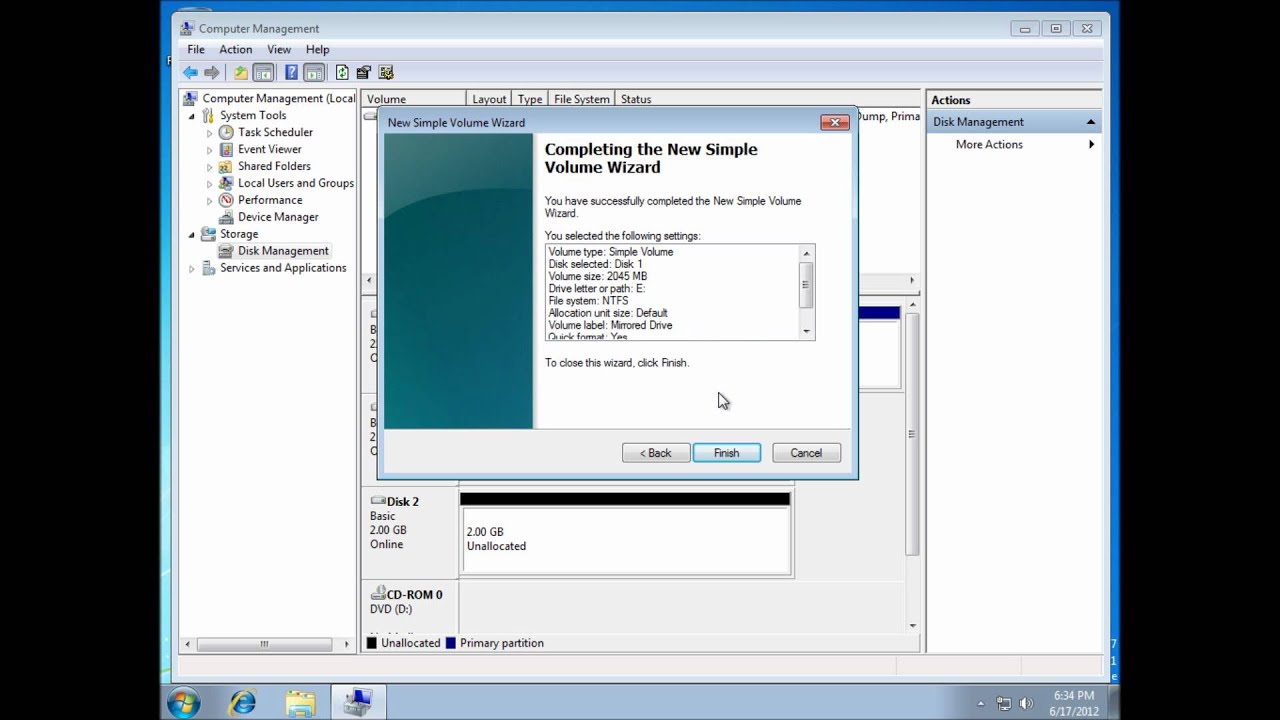
Task: Click More Actions in the Actions pane
Action: (989, 144)
